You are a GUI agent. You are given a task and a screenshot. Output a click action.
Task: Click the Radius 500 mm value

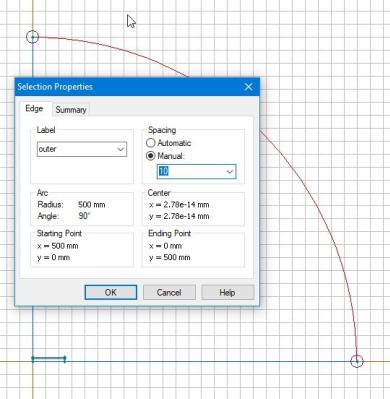coord(92,205)
